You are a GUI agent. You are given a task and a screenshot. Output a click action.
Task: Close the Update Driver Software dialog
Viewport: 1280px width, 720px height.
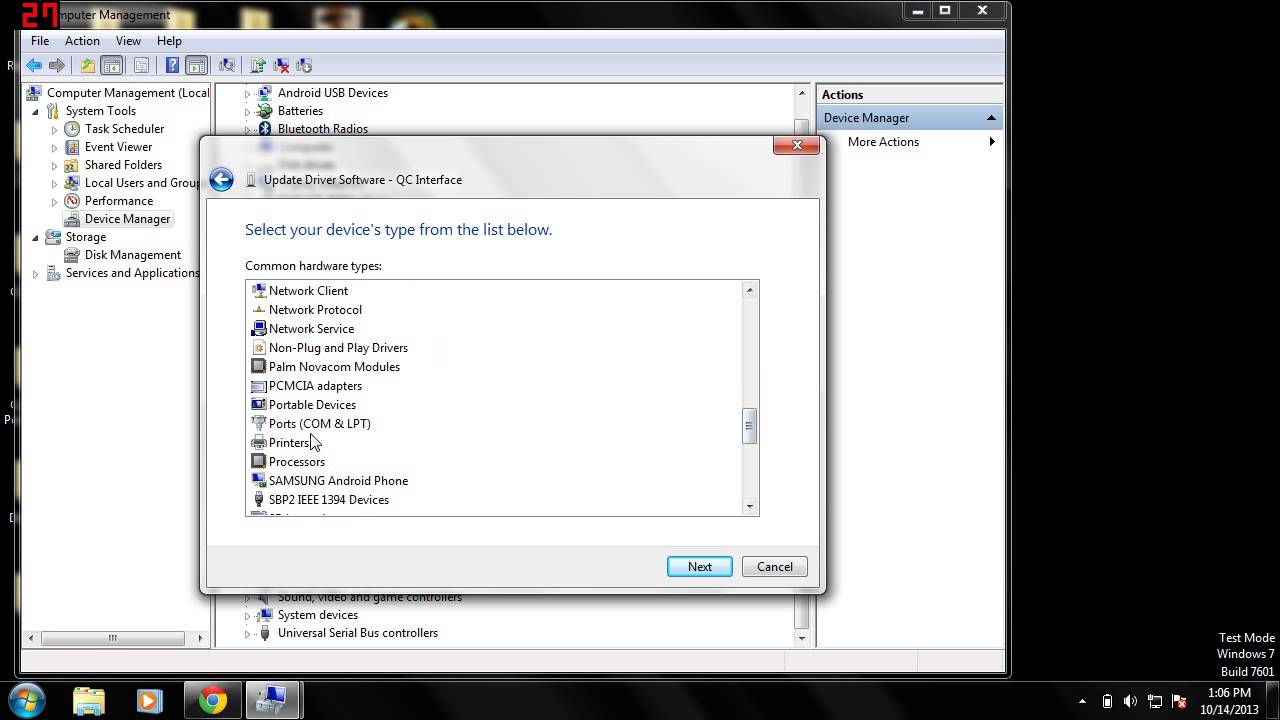click(x=797, y=145)
